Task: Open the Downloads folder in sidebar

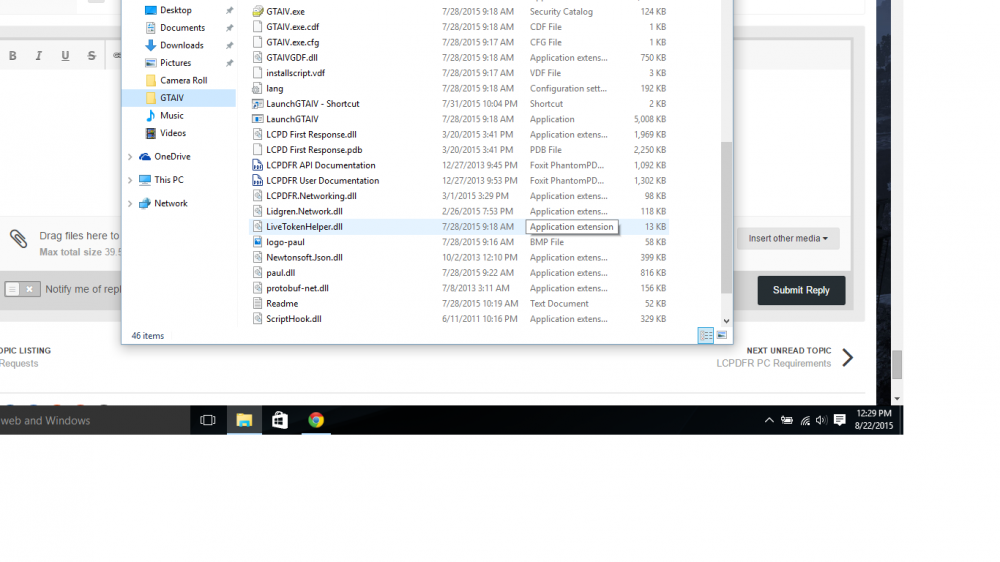Action: 182,45
